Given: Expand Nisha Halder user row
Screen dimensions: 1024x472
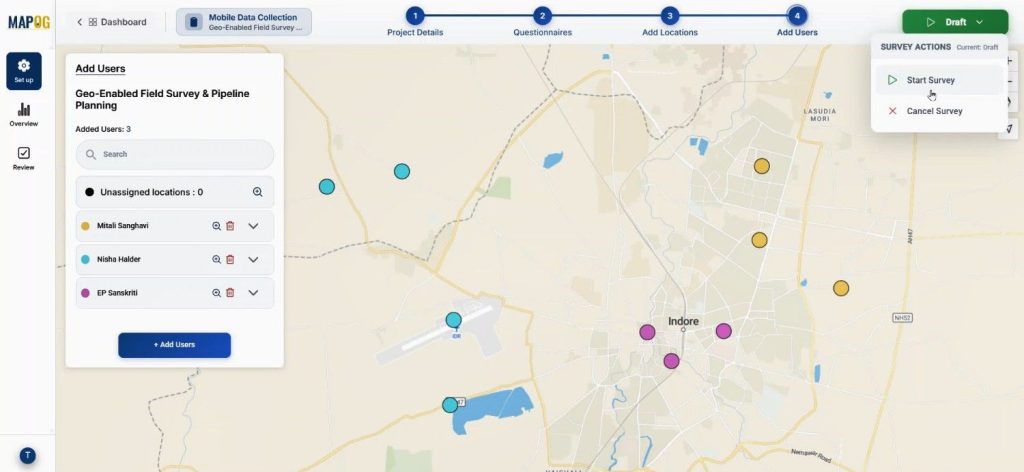Looking at the screenshot, I should click(x=253, y=259).
